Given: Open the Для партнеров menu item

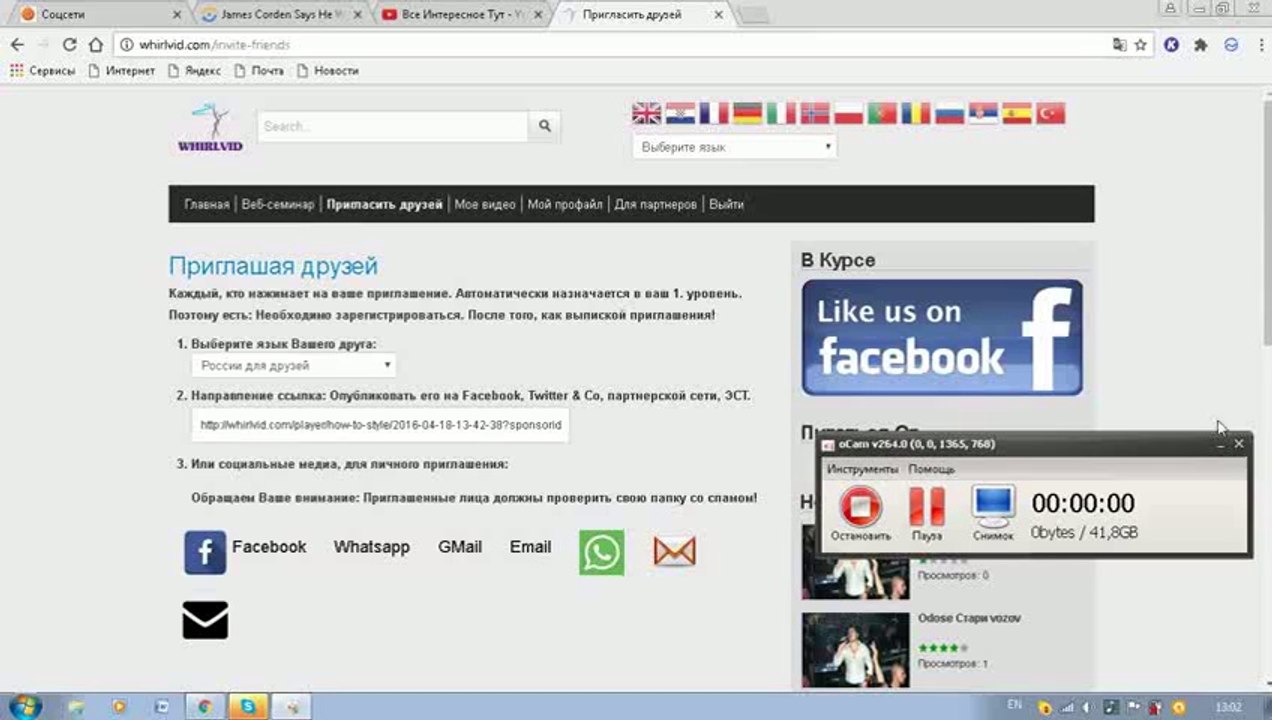Looking at the screenshot, I should 655,204.
